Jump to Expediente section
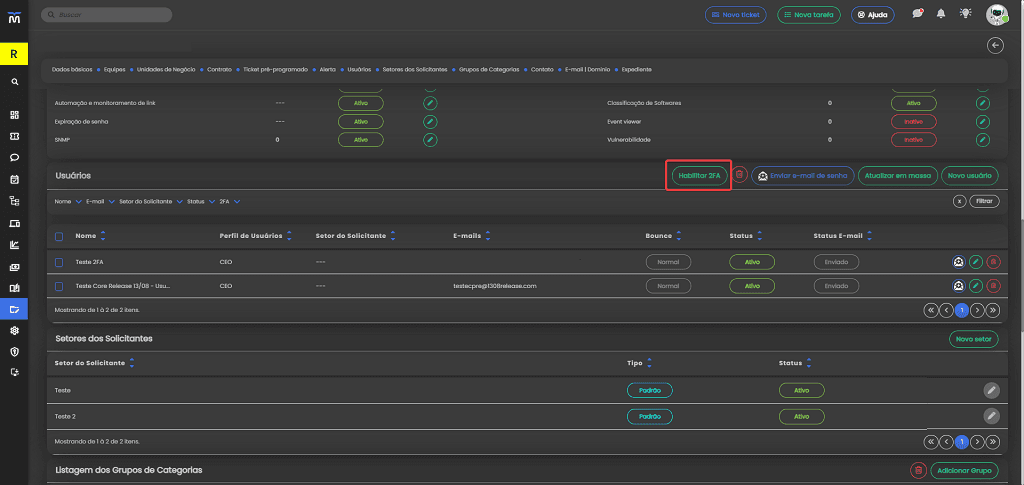1024x485 pixels. [x=636, y=69]
